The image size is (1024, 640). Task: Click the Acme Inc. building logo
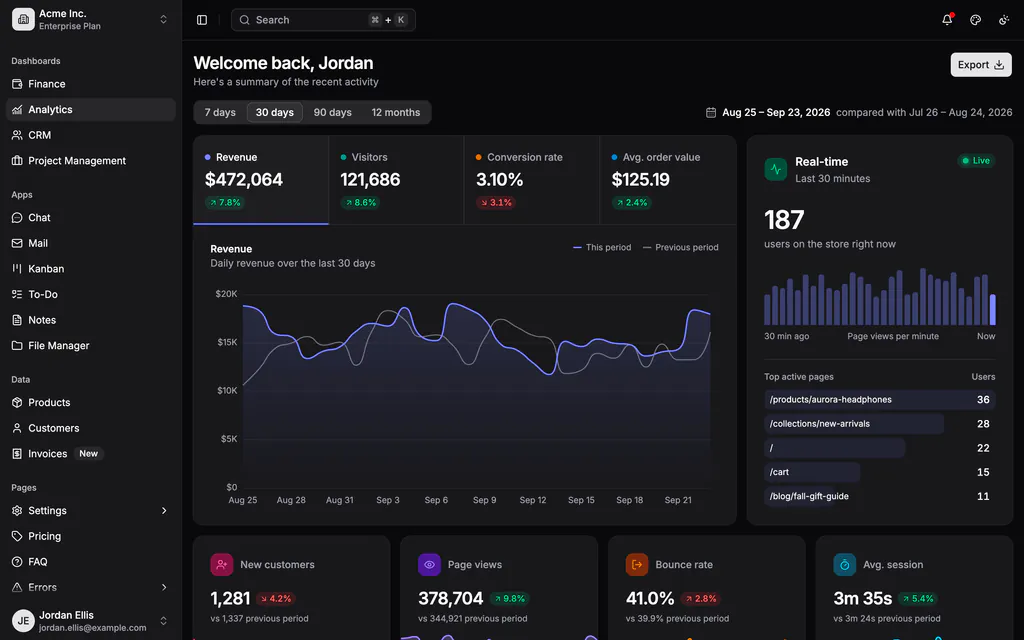pos(23,19)
